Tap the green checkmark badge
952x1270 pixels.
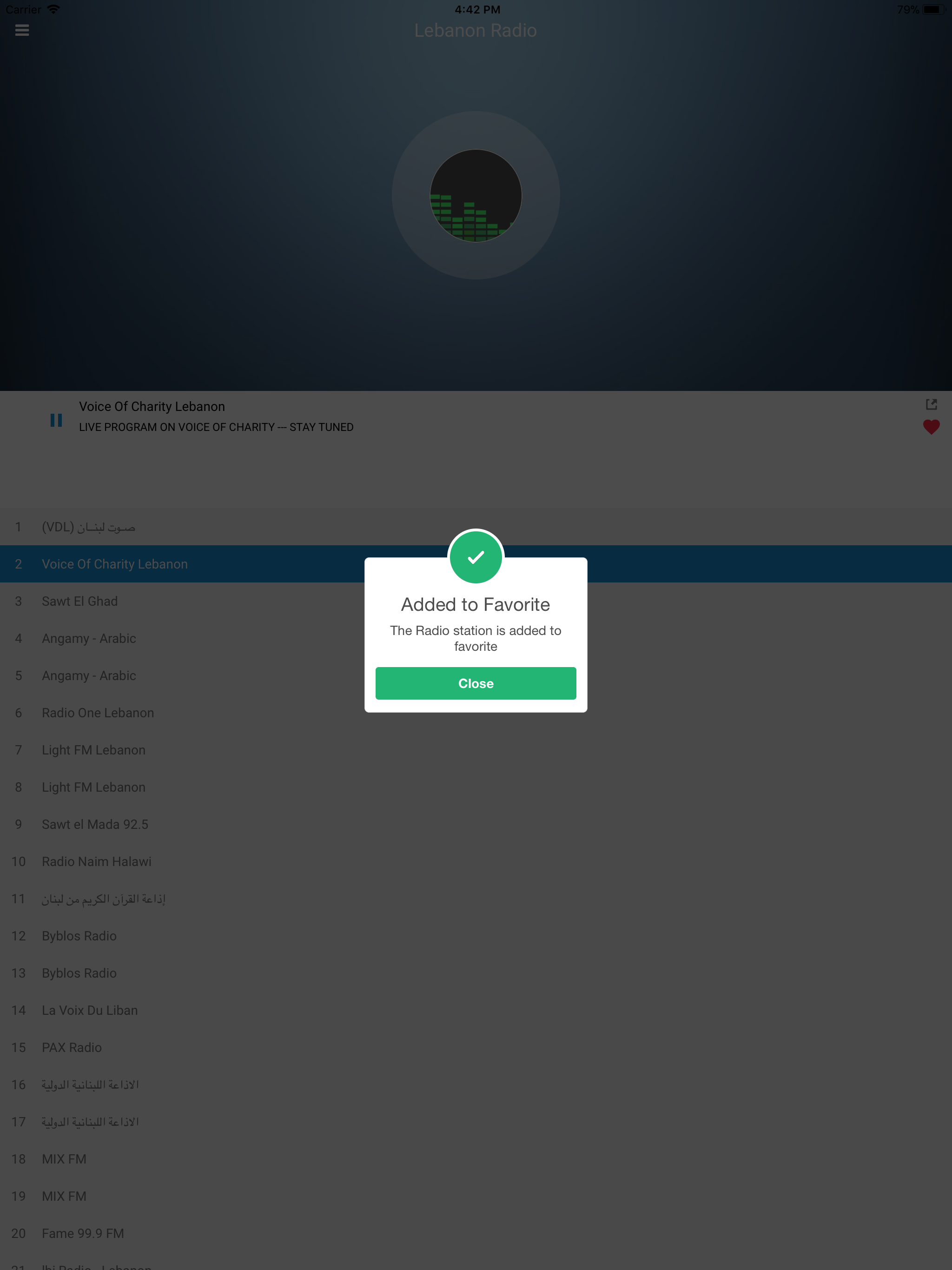pyautogui.click(x=476, y=557)
